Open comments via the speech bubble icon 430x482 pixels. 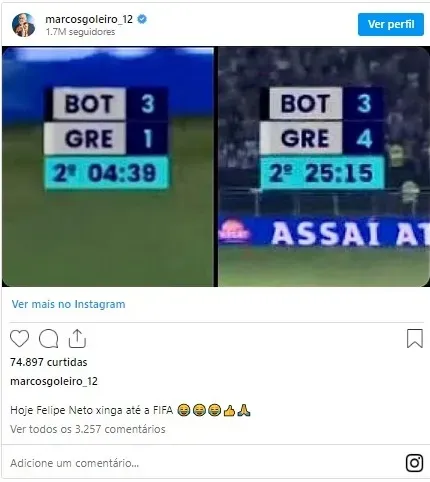[x=49, y=339]
